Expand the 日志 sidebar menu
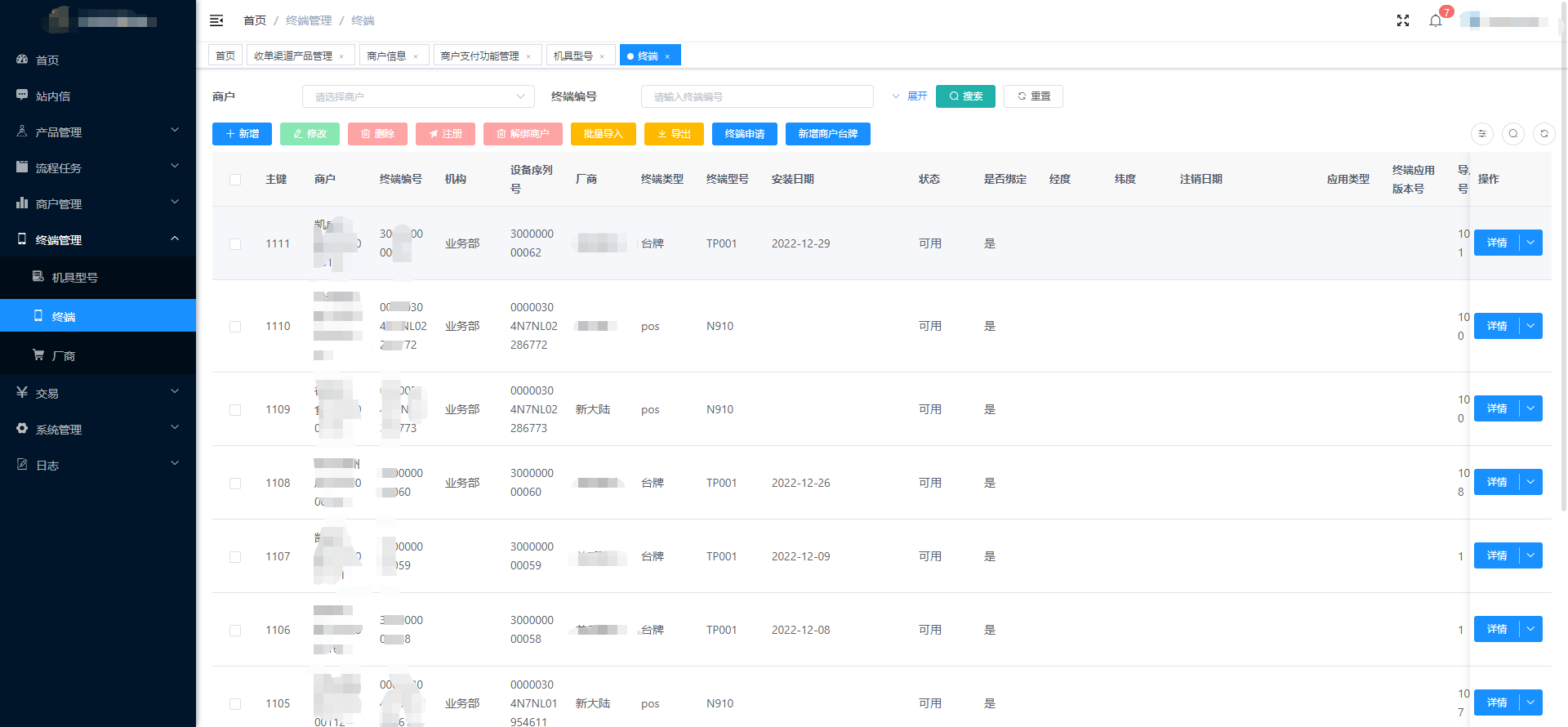This screenshot has width=1568, height=727. [98, 465]
